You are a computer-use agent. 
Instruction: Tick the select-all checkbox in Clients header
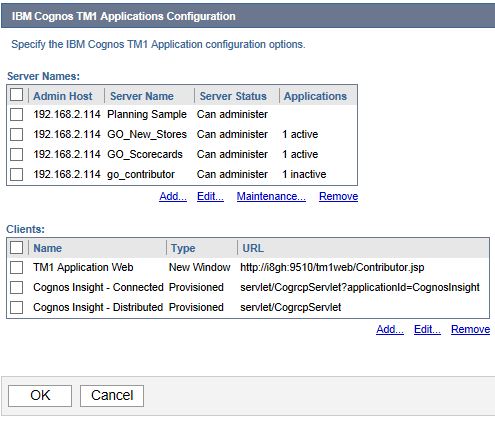16,248
